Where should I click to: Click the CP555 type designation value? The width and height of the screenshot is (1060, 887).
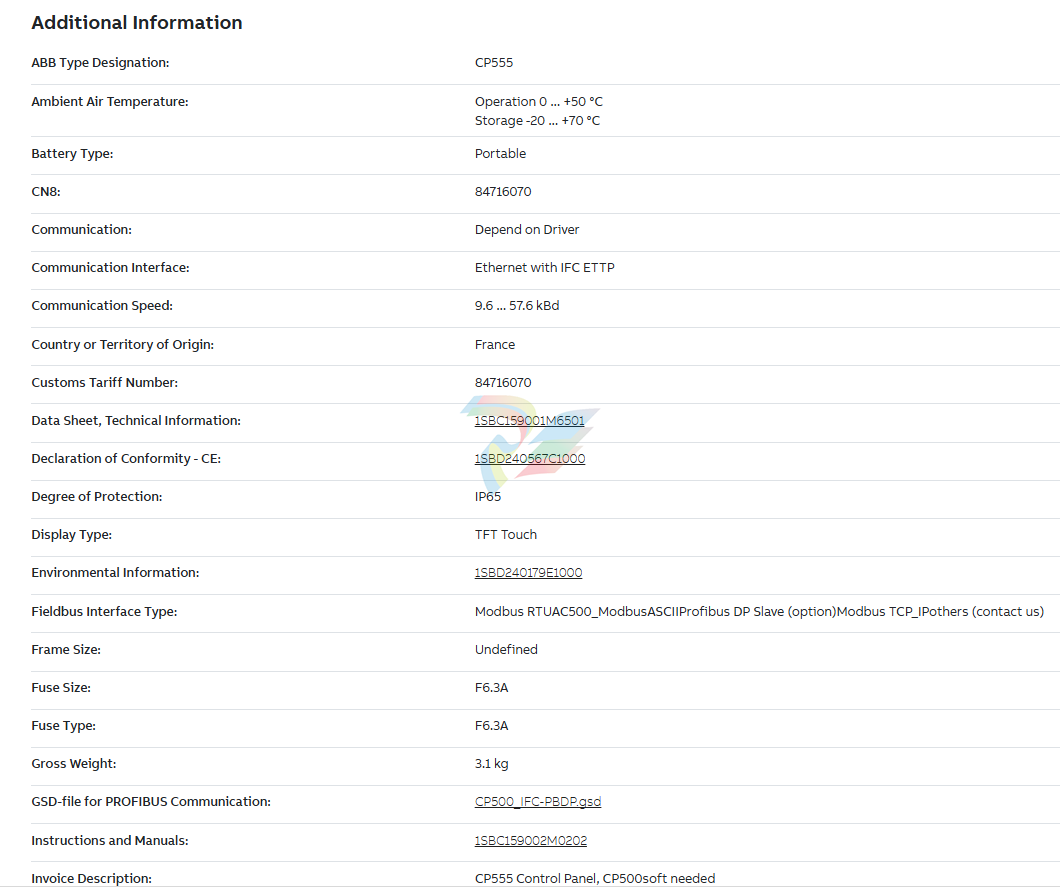click(x=494, y=63)
